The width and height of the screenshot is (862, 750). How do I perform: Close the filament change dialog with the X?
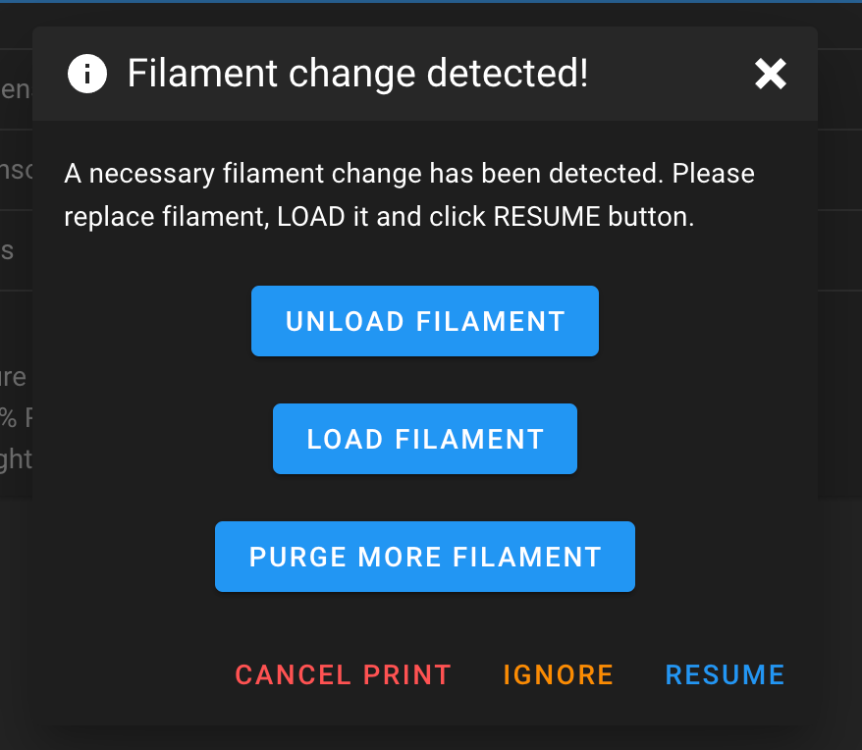click(770, 74)
